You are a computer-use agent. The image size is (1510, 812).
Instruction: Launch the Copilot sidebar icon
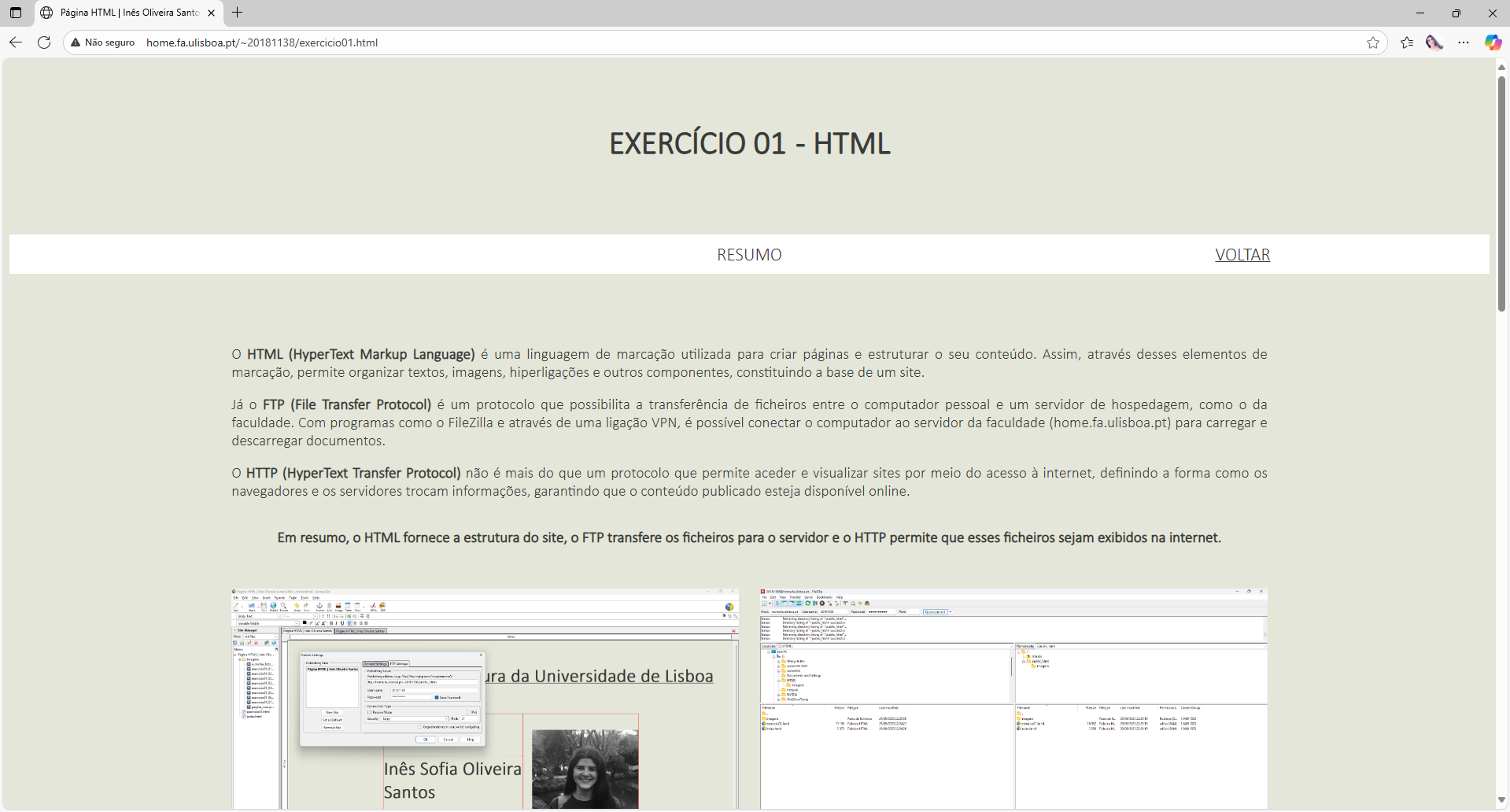[1493, 42]
